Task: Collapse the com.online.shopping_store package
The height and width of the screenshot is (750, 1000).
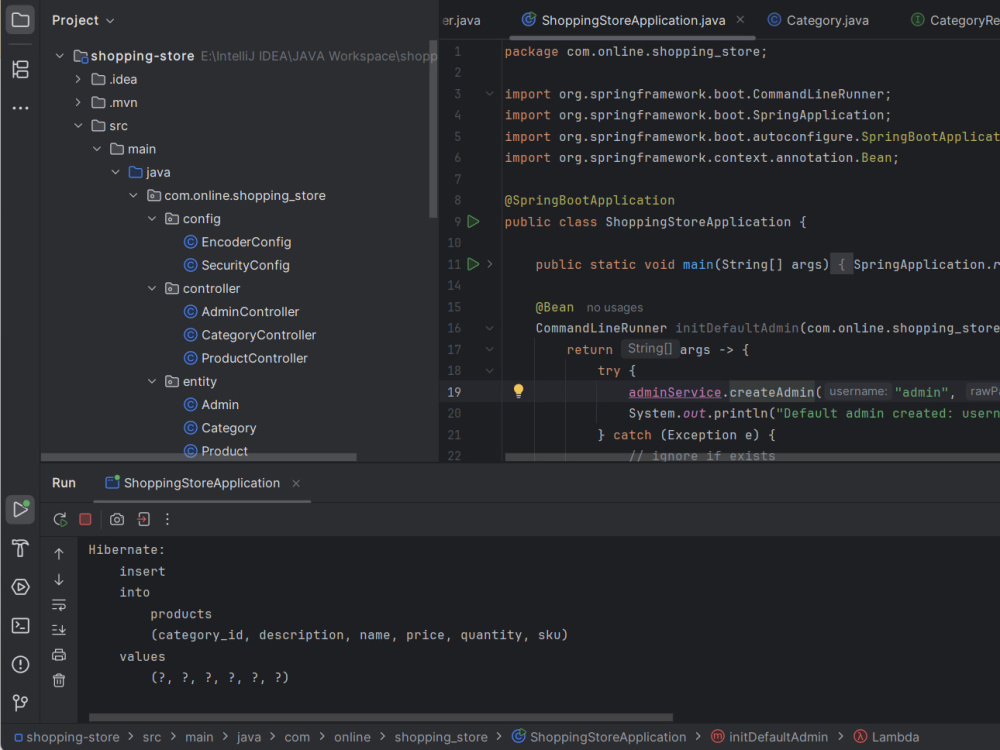Action: pos(133,195)
